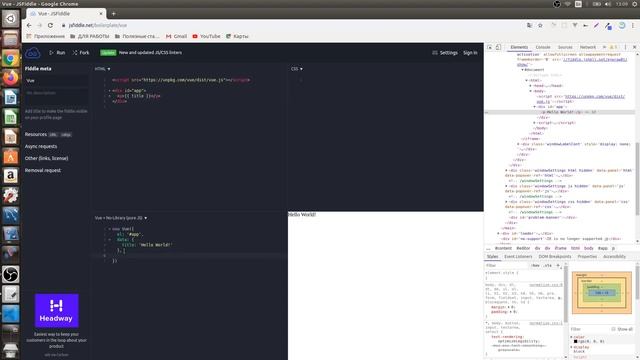Fork the current fiddle
The width and height of the screenshot is (640, 360).
(81, 53)
